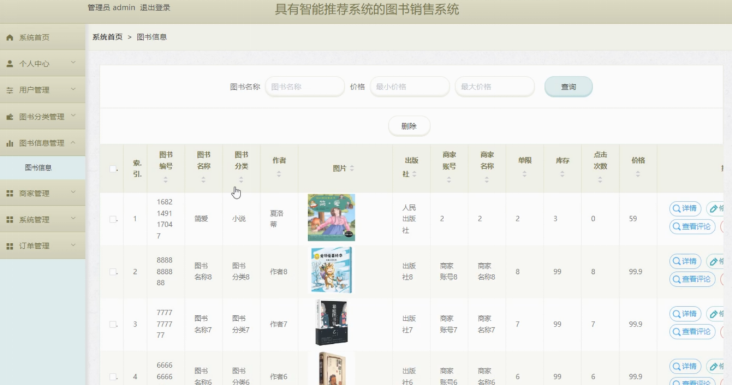This screenshot has width=733, height=385.
Task: Check the checkbox for row 3 图书名称7
Action: tap(113, 324)
